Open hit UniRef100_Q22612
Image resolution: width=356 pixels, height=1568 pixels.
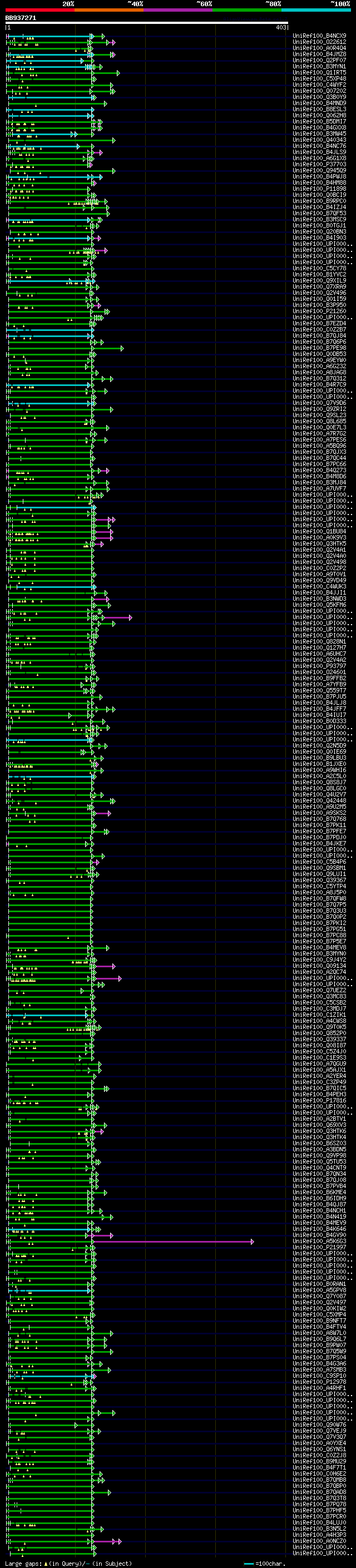coord(319,42)
